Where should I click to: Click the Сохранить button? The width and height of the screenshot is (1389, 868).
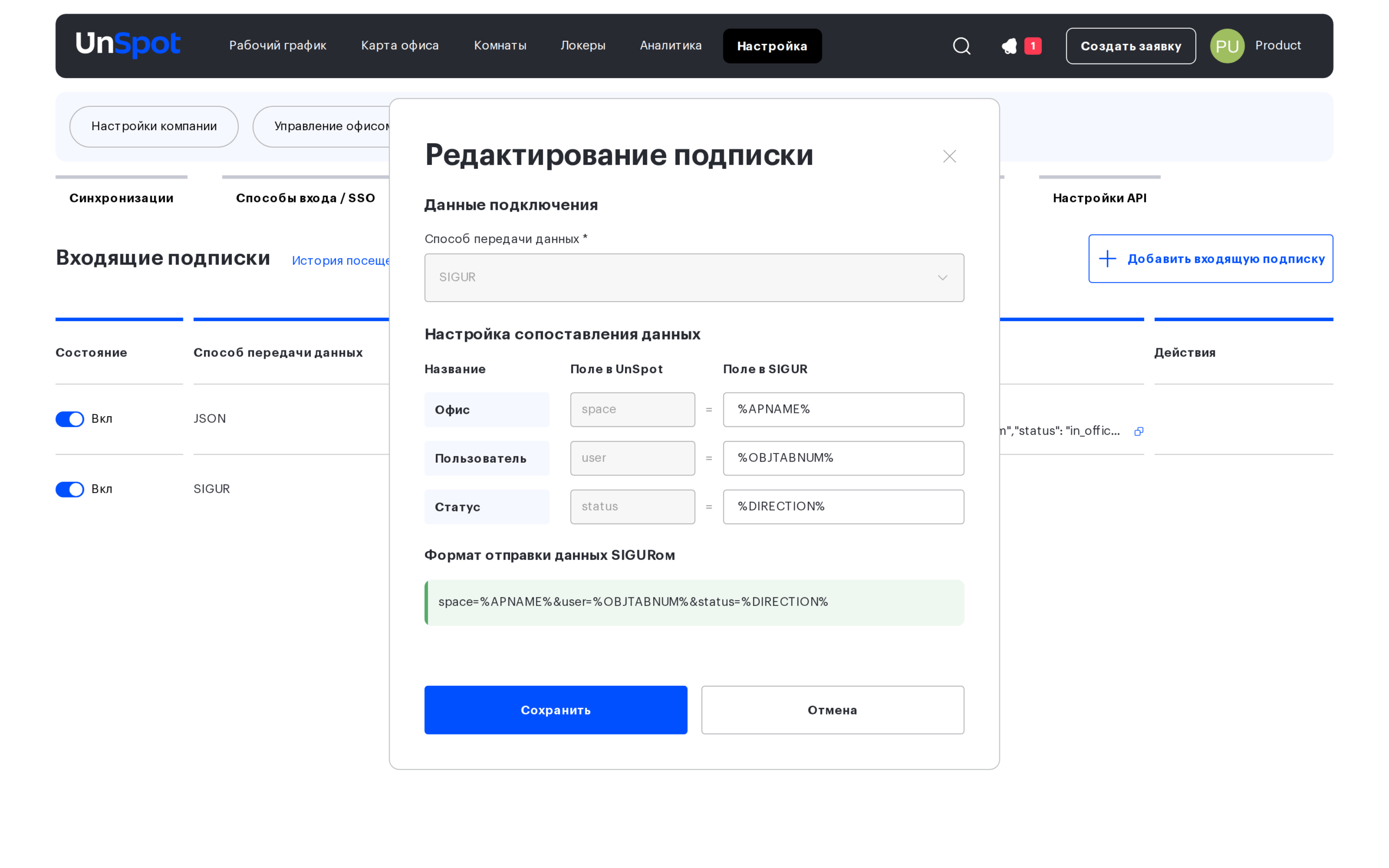coord(556,710)
